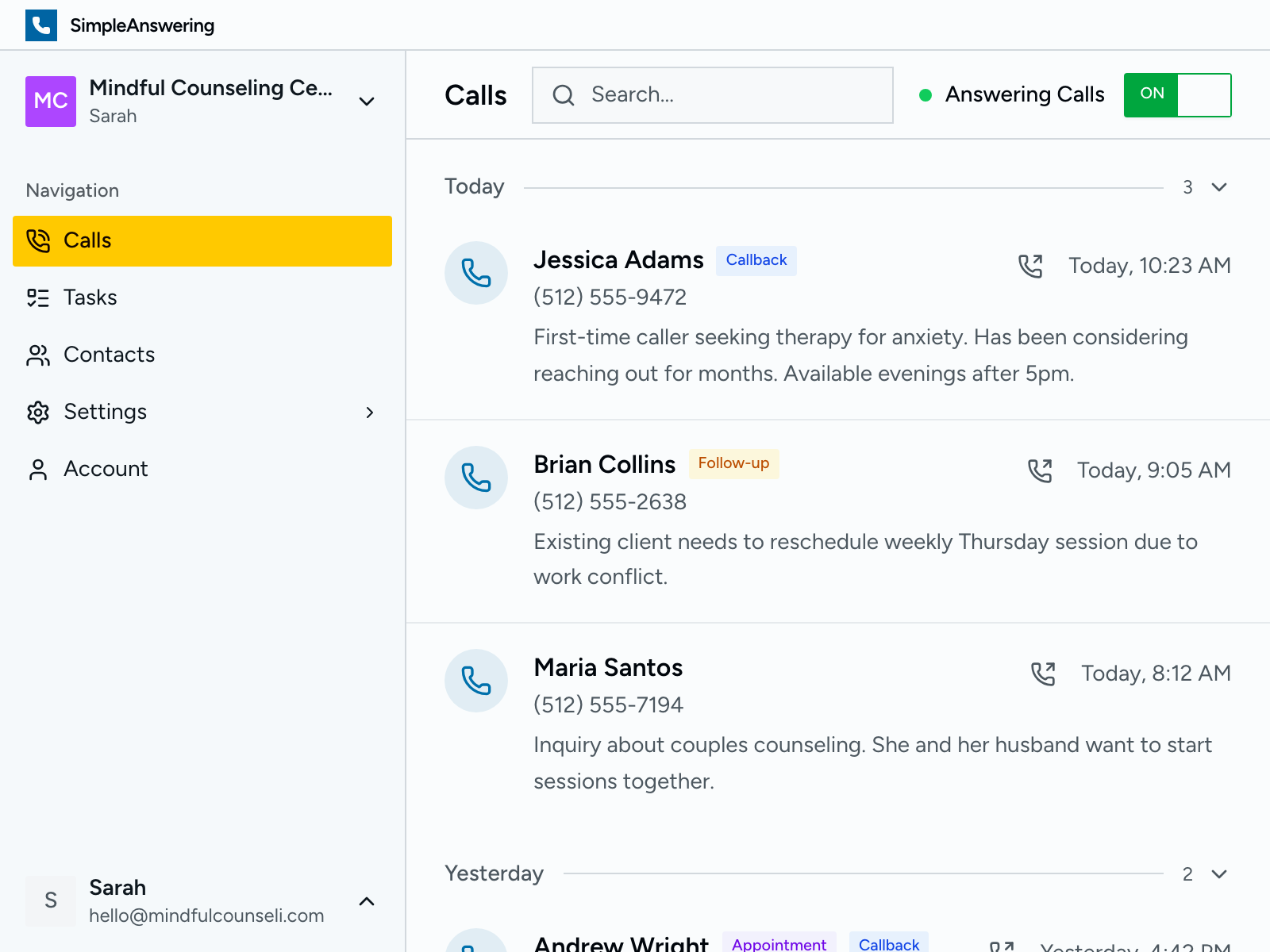Click the phone avatar next to Brian Collins
Screen dimensions: 1270x952
[x=475, y=478]
